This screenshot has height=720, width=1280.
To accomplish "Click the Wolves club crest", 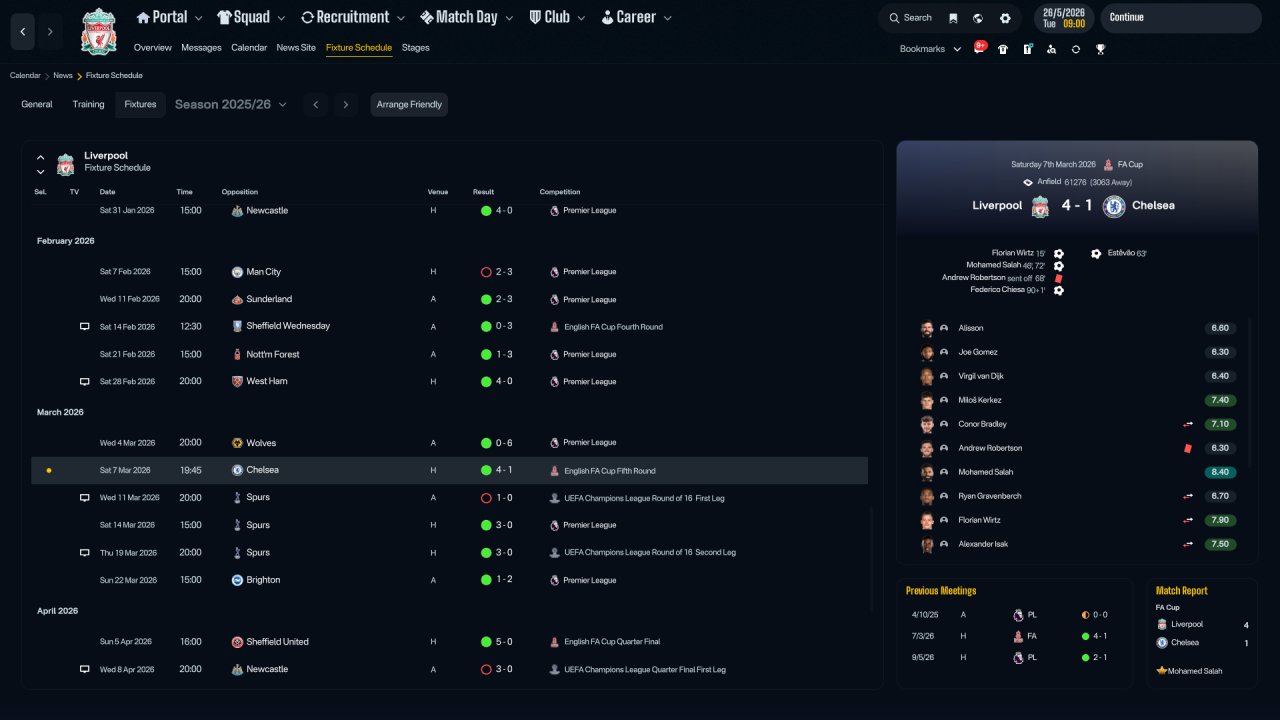I will 237,443.
